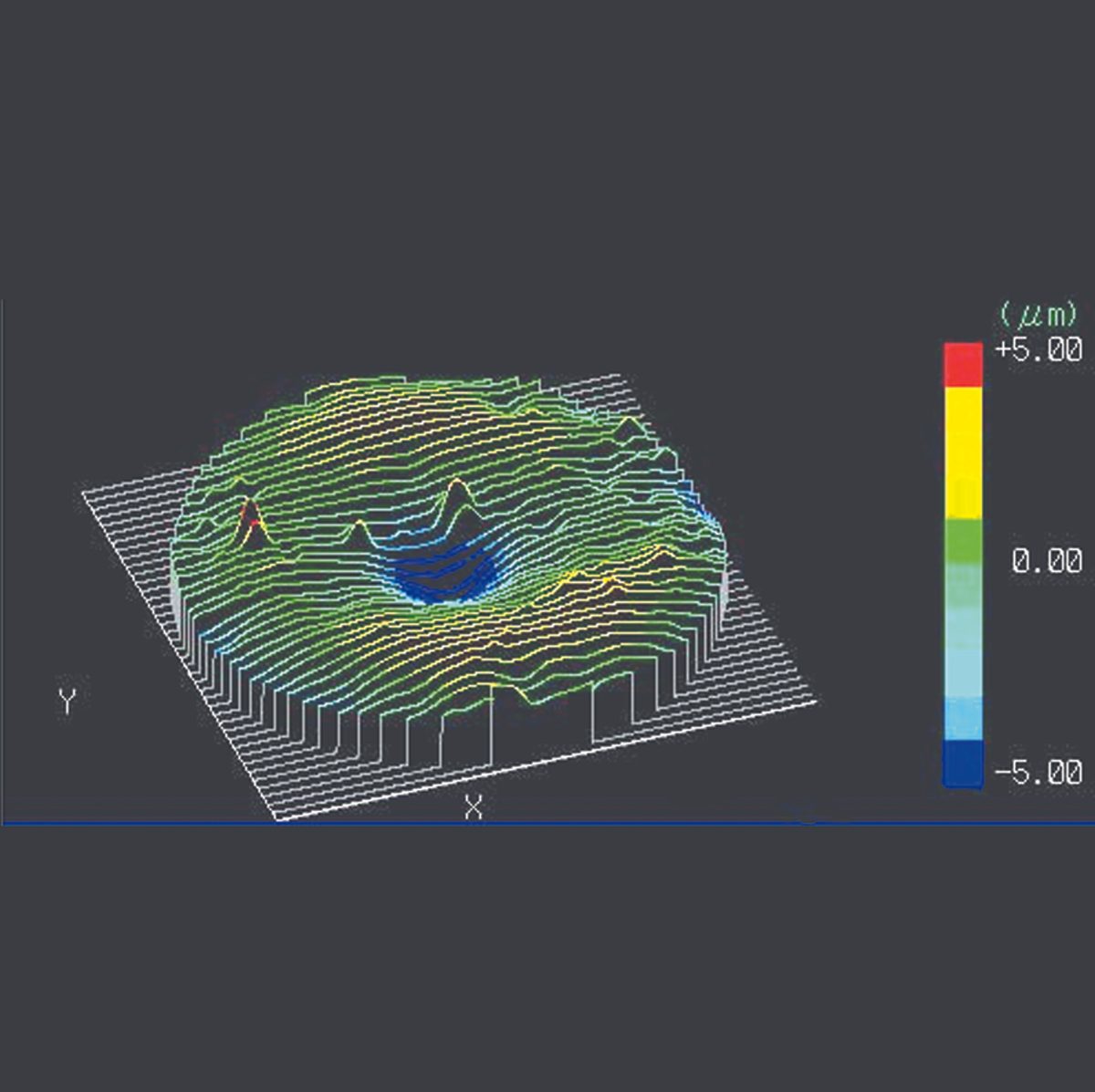1095x1092 pixels.
Task: Select the -5.00 scale minimum label
Action: (1038, 773)
